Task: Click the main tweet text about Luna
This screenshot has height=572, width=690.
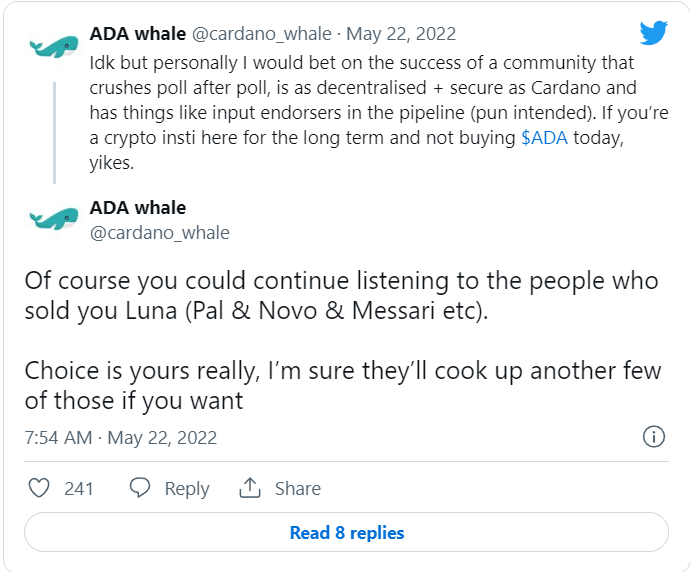Action: pyautogui.click(x=343, y=340)
